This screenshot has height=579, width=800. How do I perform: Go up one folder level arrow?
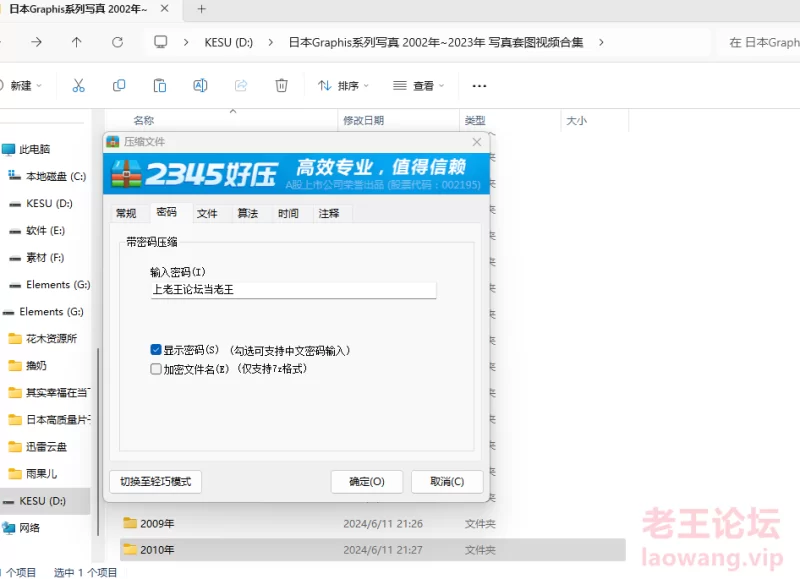coord(77,42)
